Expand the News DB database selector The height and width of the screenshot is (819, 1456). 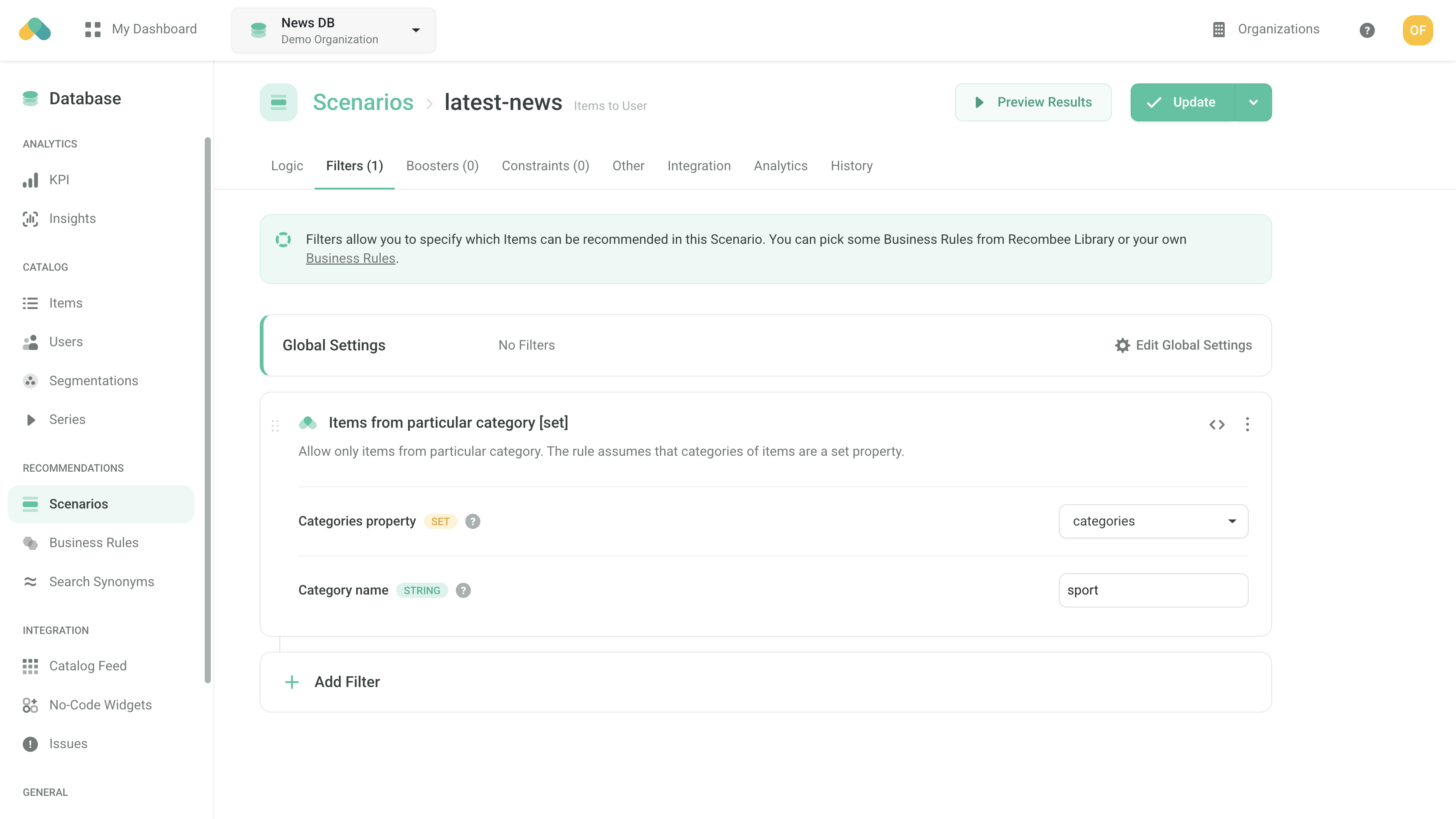coord(334,30)
